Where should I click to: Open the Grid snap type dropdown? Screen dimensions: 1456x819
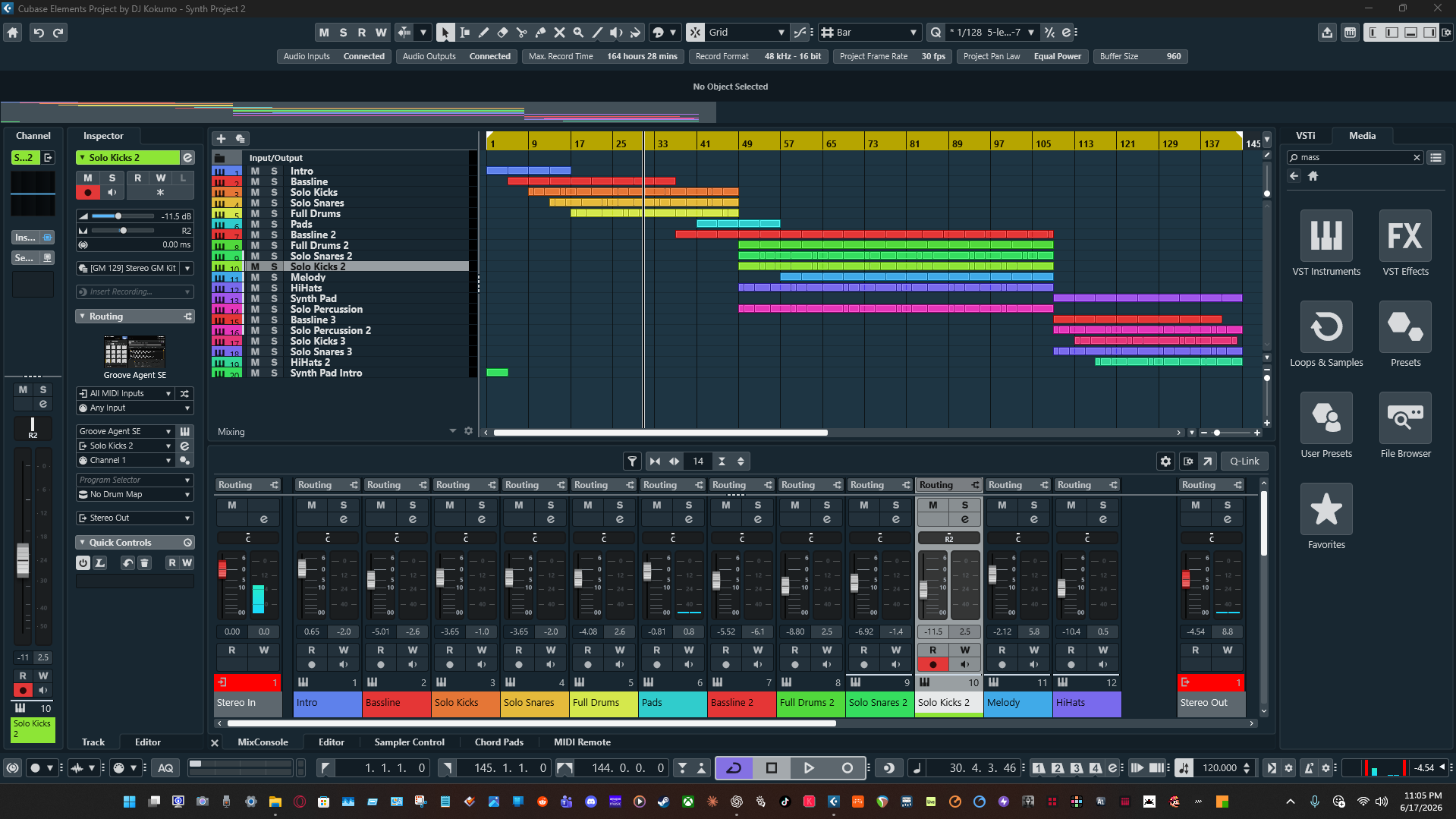tap(747, 33)
